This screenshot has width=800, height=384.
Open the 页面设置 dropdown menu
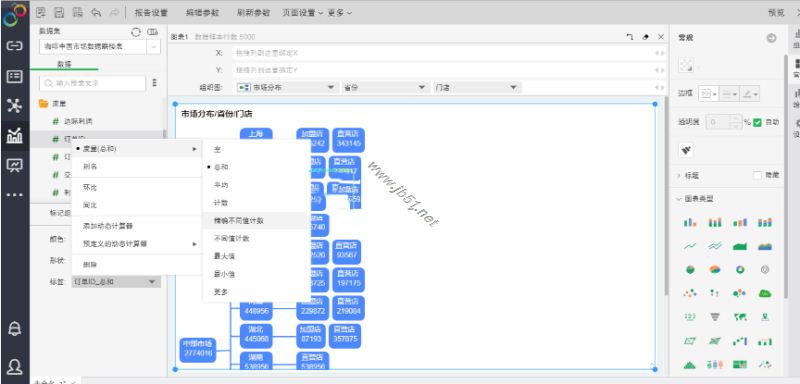pos(303,13)
